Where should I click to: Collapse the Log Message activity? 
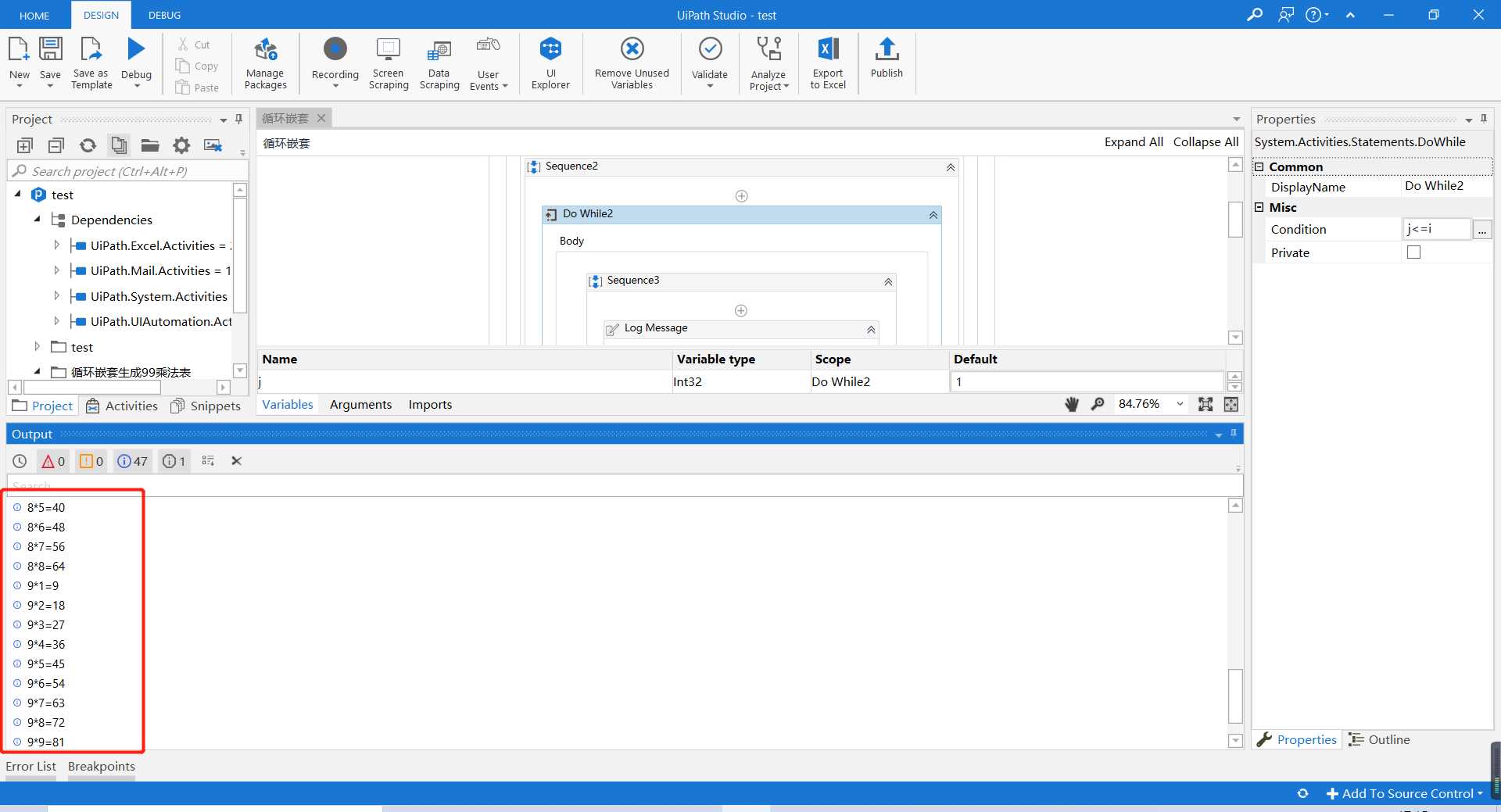point(871,330)
